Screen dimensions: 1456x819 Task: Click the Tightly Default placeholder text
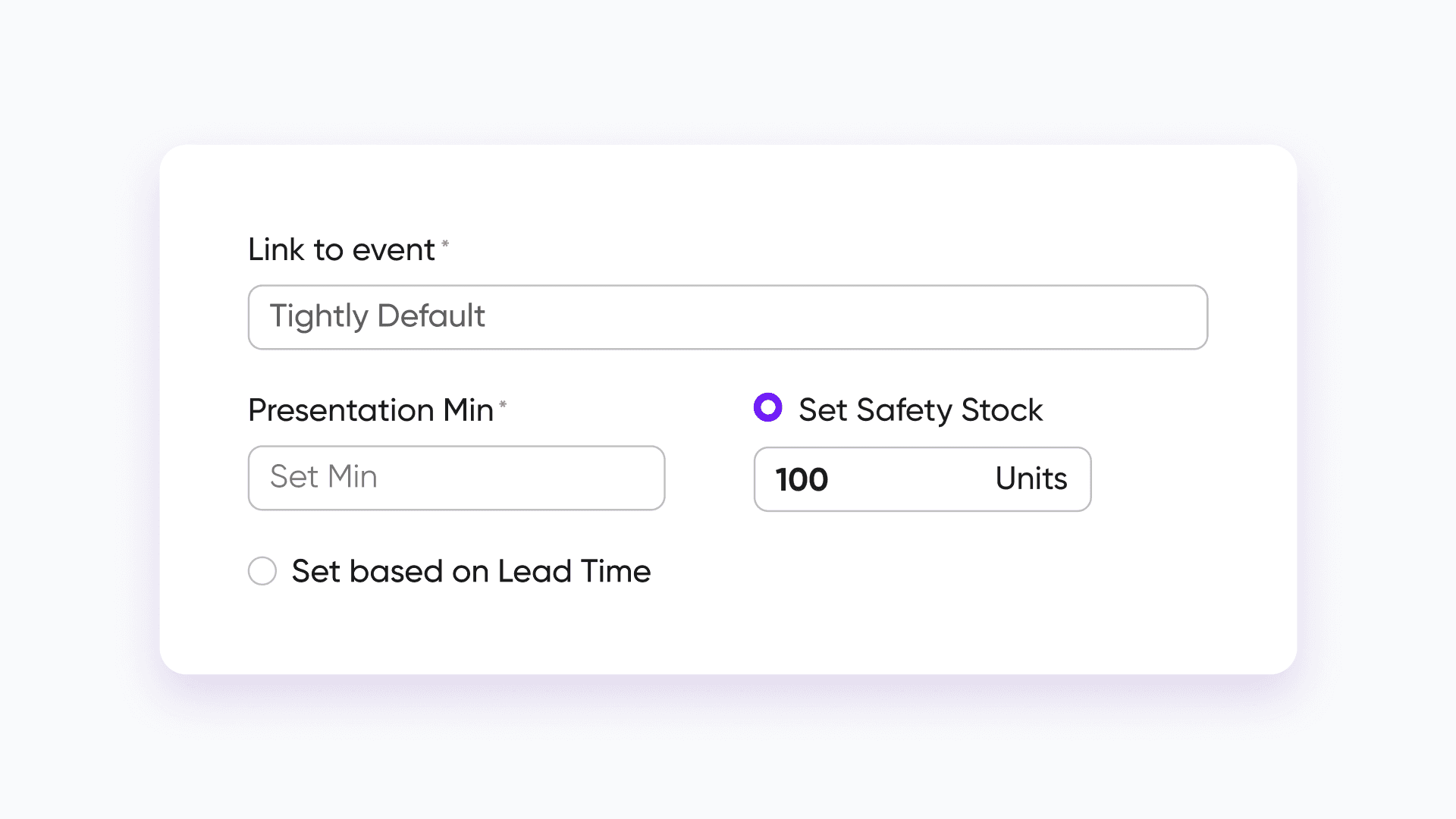(377, 316)
